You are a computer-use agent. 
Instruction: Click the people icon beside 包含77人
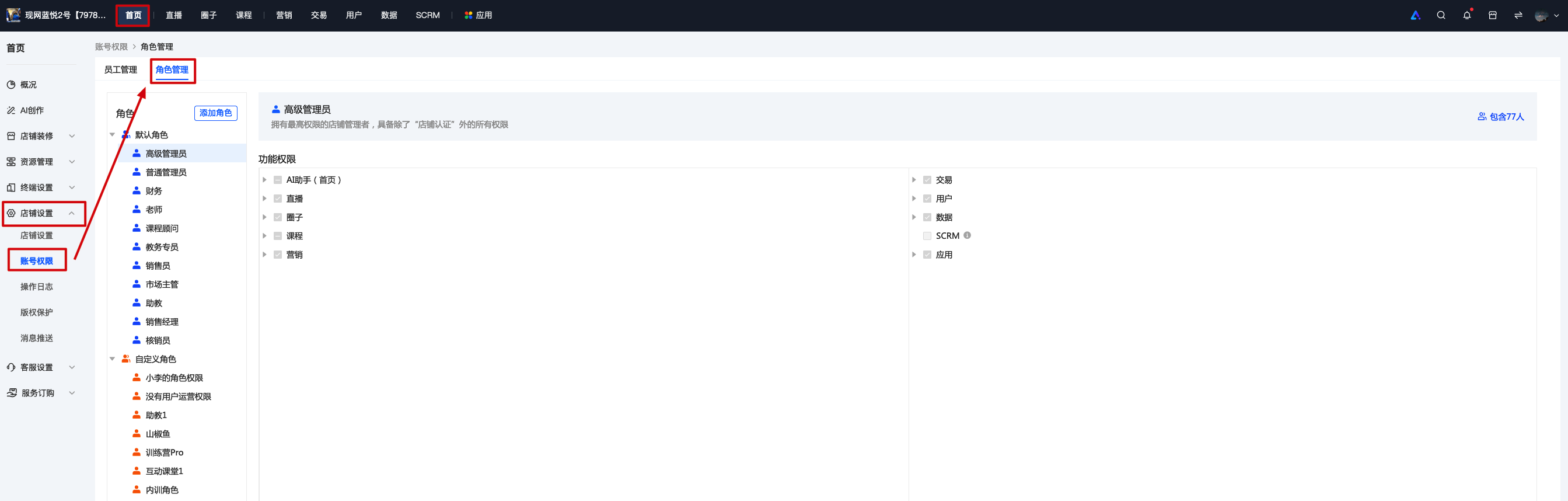pos(1482,116)
